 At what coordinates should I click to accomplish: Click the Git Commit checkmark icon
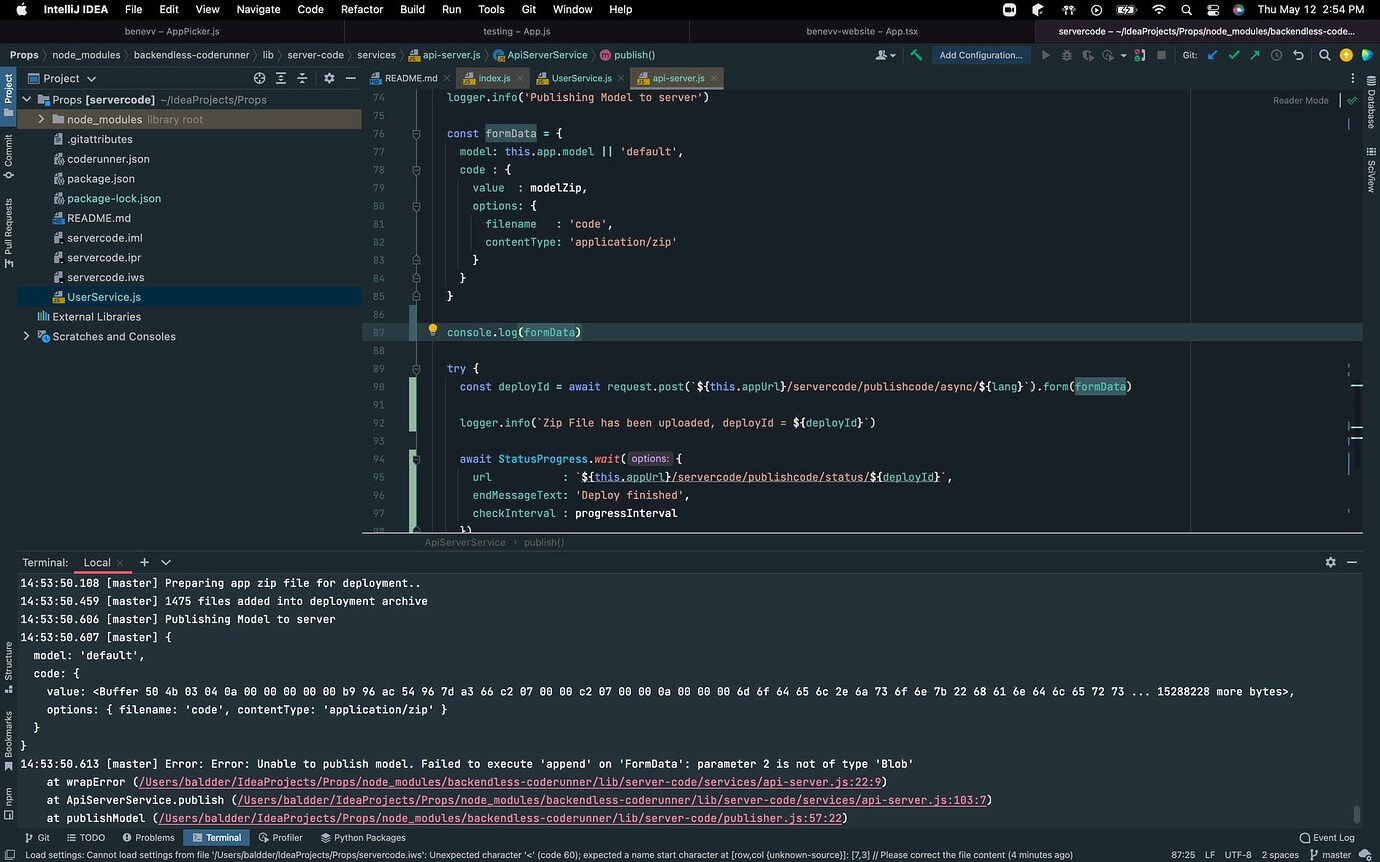1234,55
